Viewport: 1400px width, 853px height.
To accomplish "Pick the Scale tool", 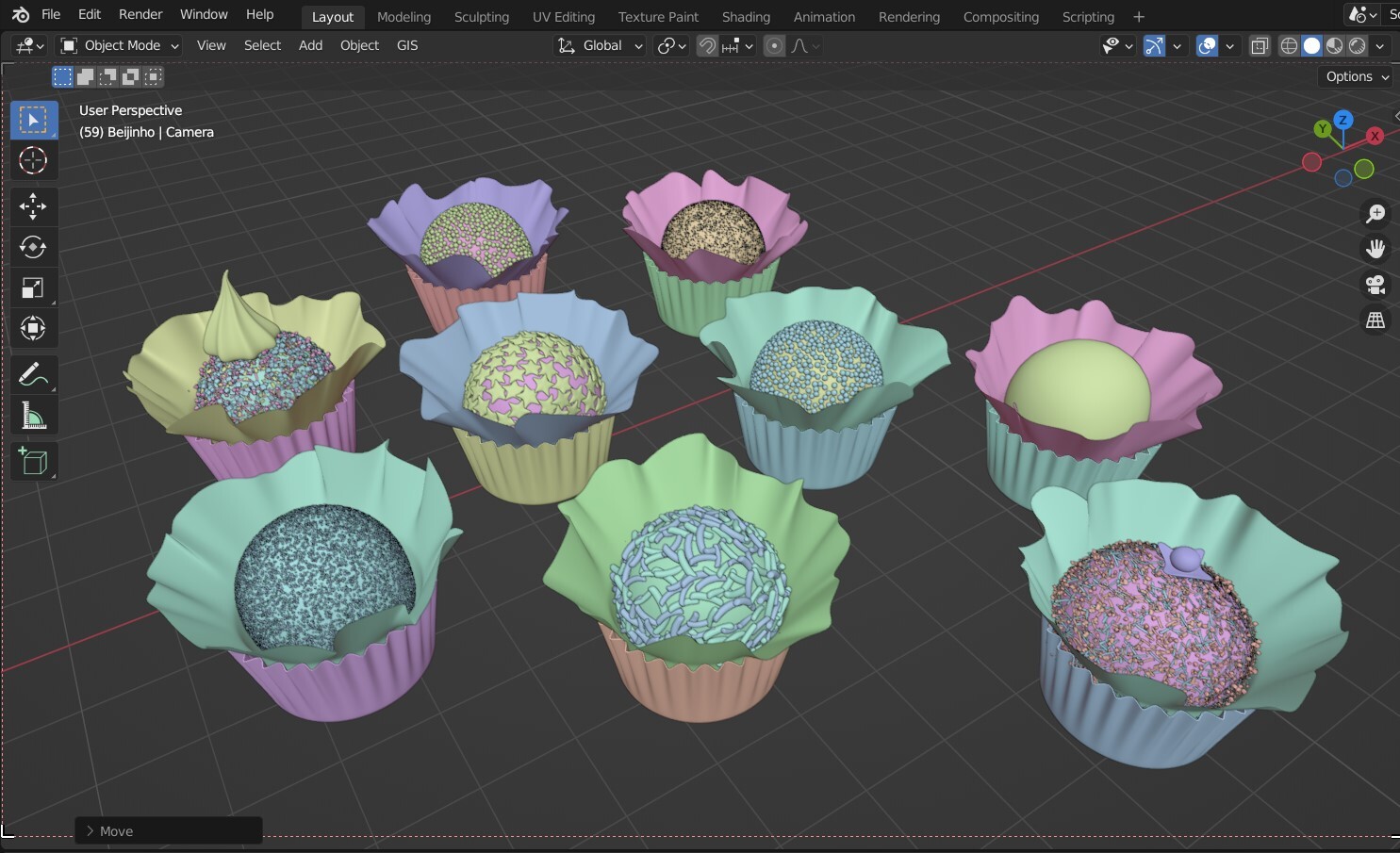I will tap(33, 288).
